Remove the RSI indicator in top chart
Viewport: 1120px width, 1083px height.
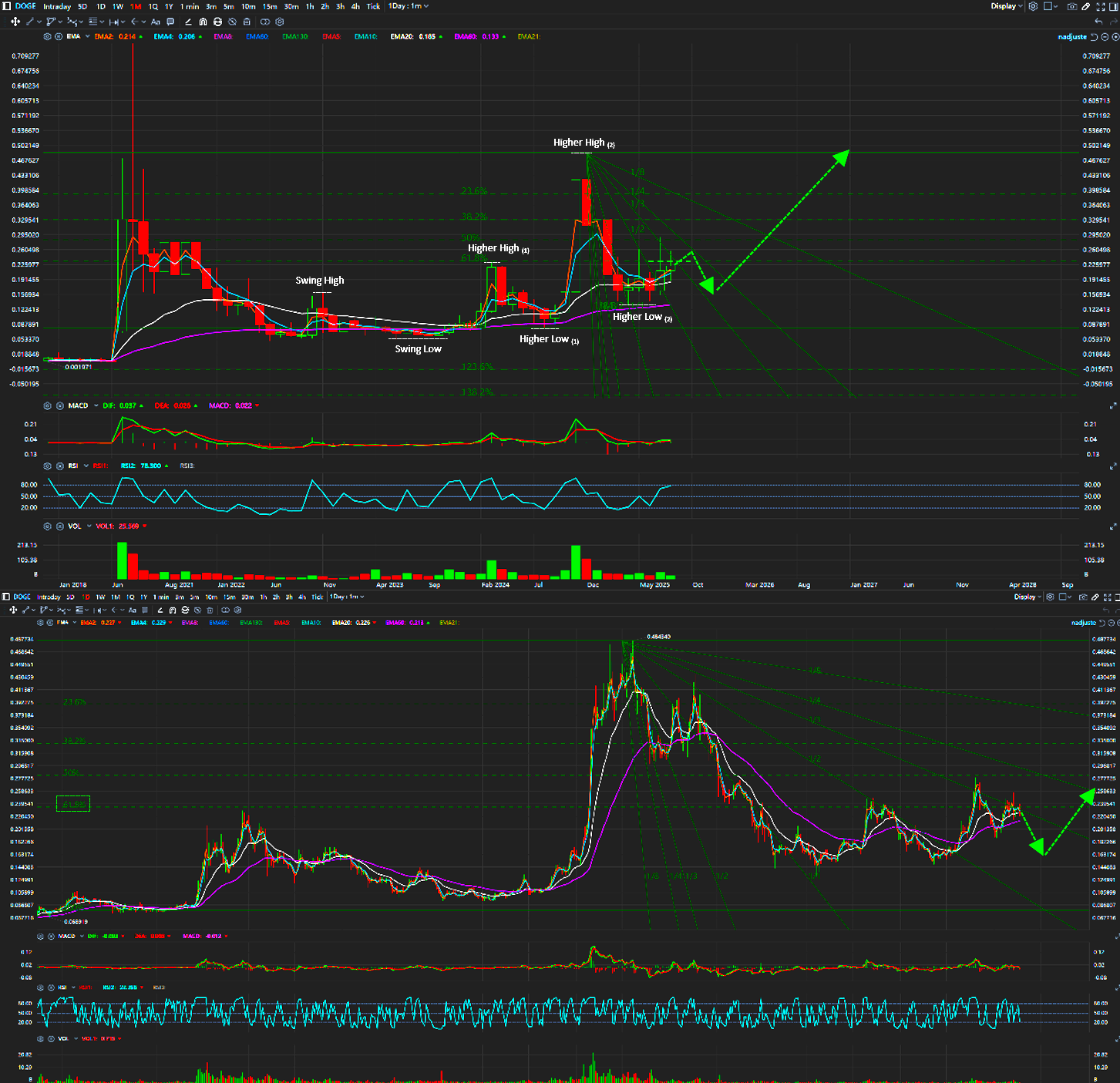pos(59,466)
